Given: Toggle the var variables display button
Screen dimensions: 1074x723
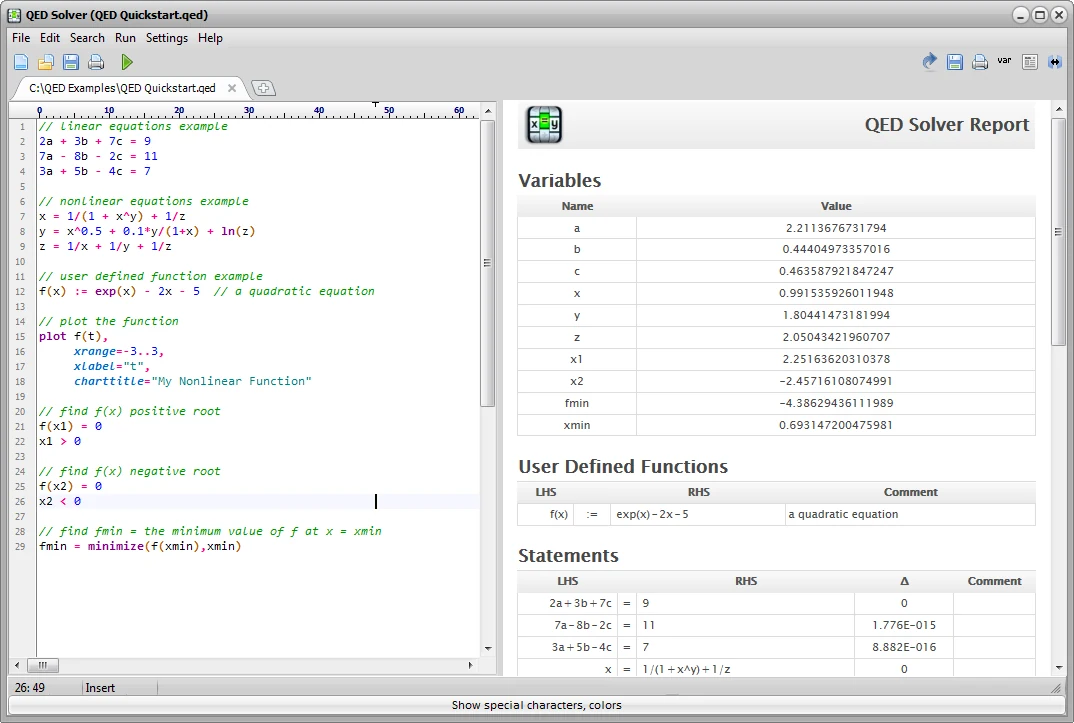Looking at the screenshot, I should point(1004,60).
